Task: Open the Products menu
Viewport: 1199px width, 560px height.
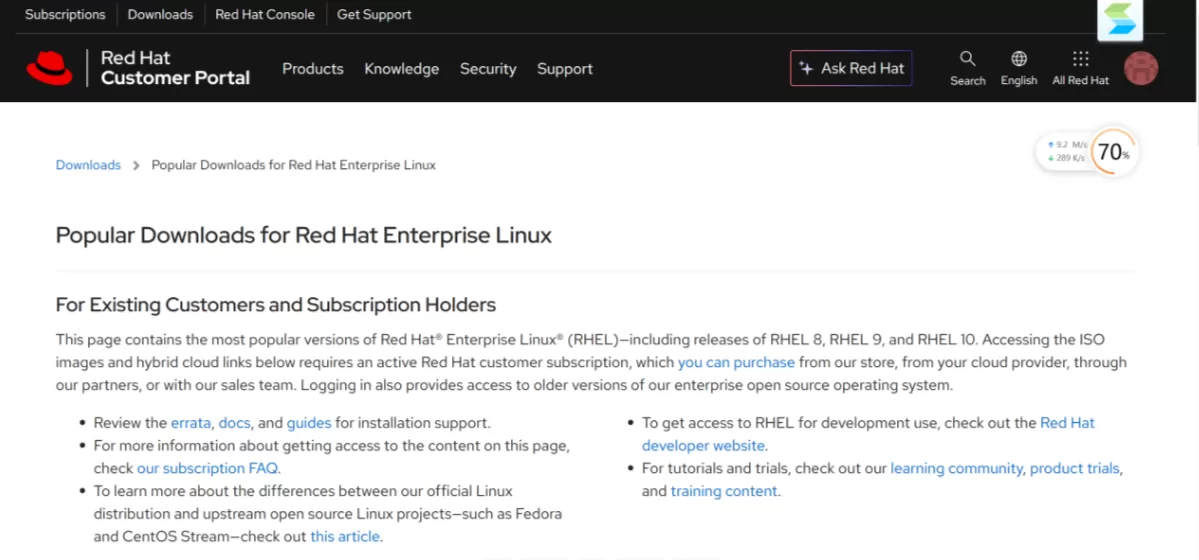Action: [x=313, y=69]
